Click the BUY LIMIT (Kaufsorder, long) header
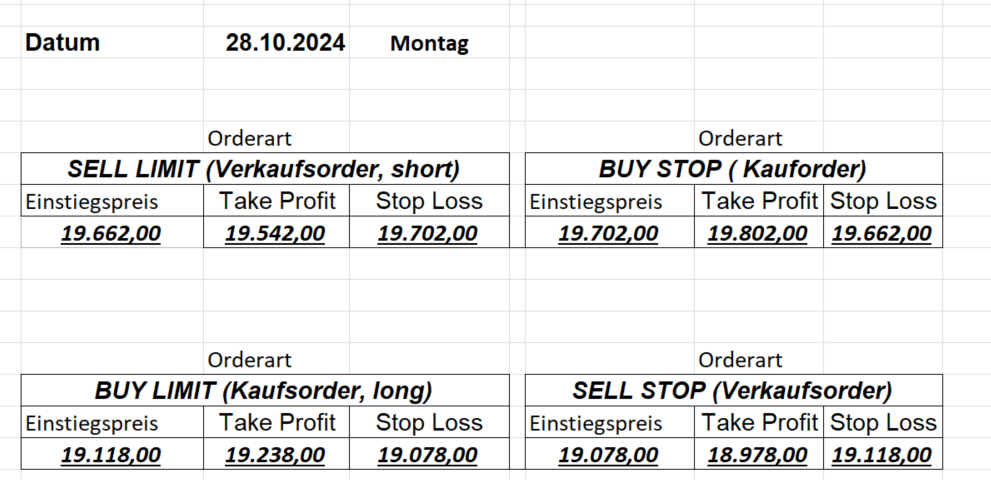The width and height of the screenshot is (991, 480). coord(265,391)
